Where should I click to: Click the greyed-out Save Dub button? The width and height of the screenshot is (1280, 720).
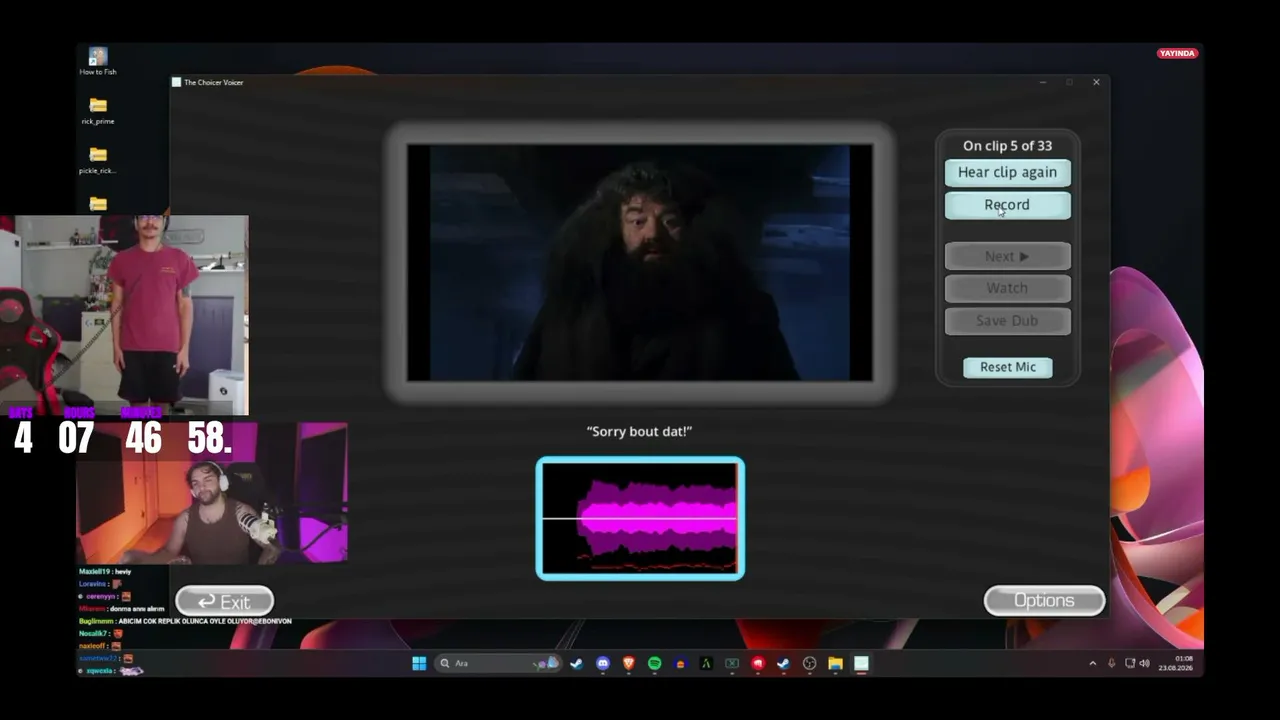pyautogui.click(x=1007, y=321)
